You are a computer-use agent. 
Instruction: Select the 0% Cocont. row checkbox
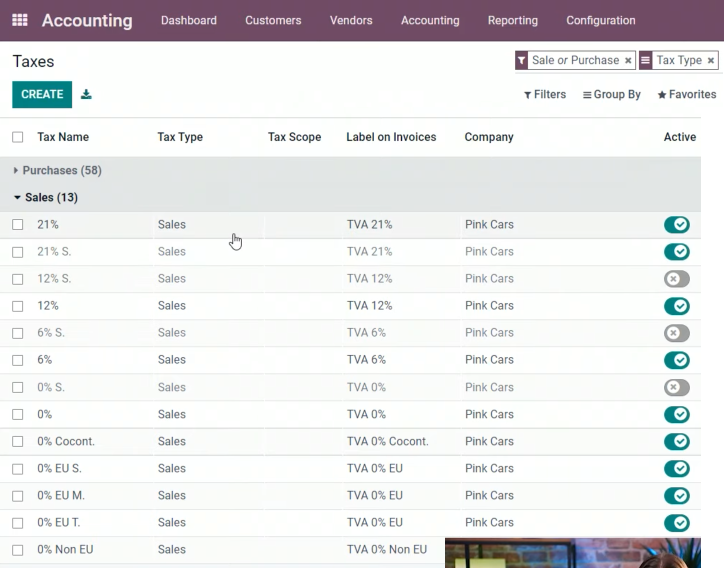click(18, 441)
